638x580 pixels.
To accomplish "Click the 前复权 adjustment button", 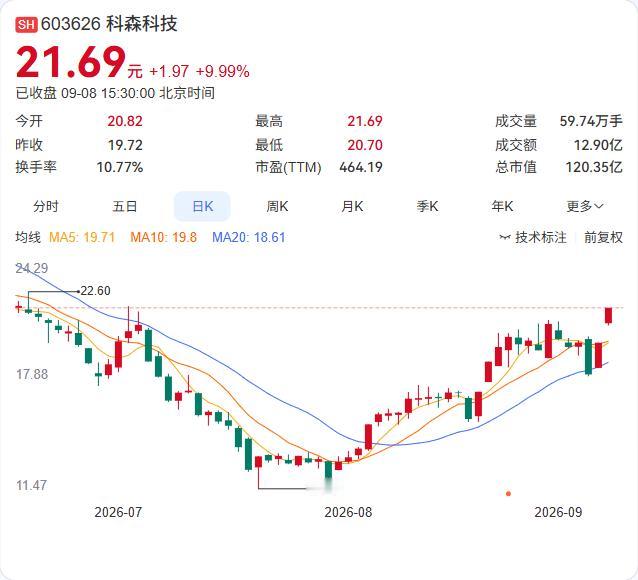I will pyautogui.click(x=603, y=237).
